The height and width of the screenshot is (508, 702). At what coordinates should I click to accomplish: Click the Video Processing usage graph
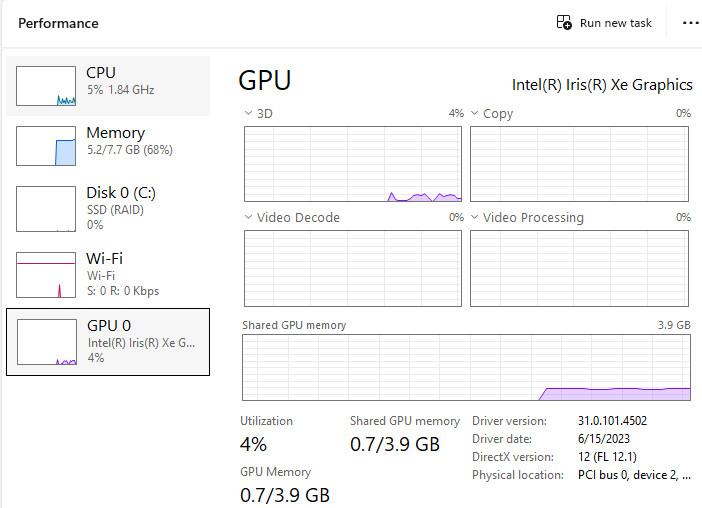click(x=579, y=269)
